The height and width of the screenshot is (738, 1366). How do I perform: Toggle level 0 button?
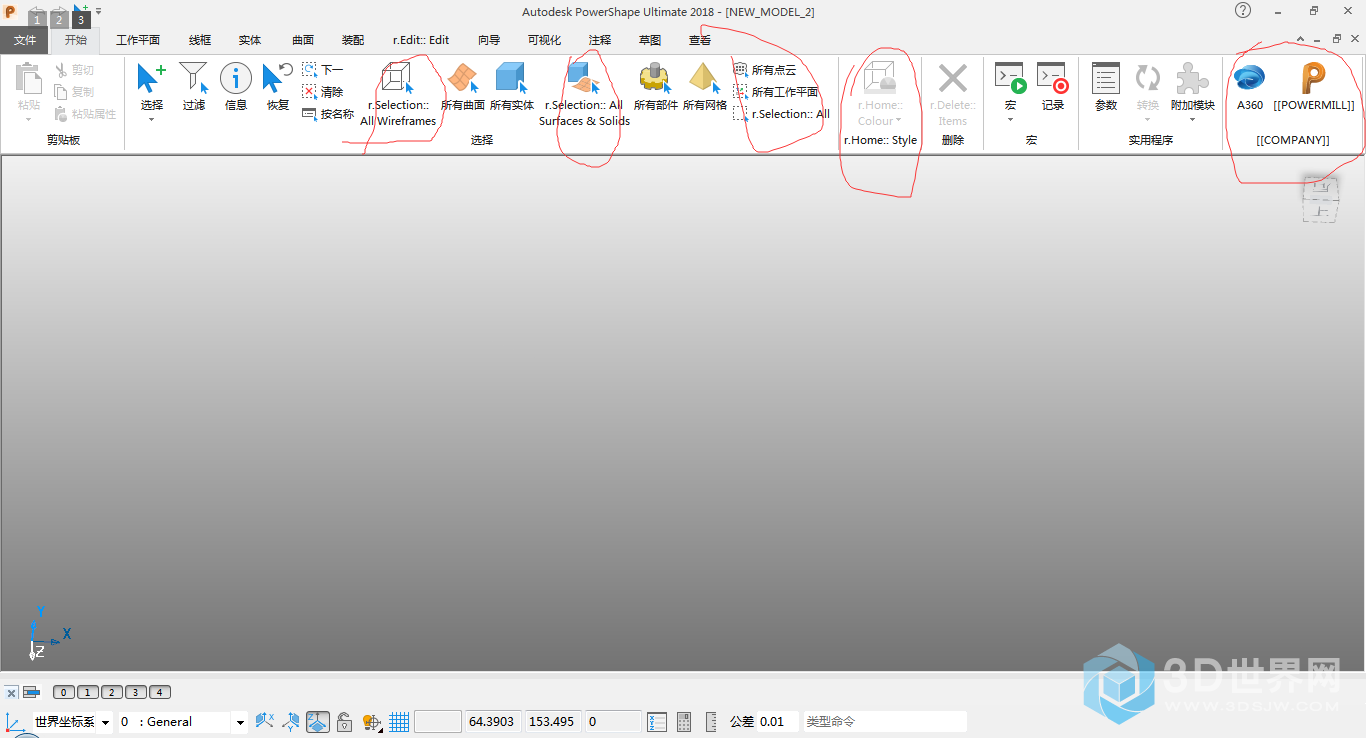[x=64, y=692]
